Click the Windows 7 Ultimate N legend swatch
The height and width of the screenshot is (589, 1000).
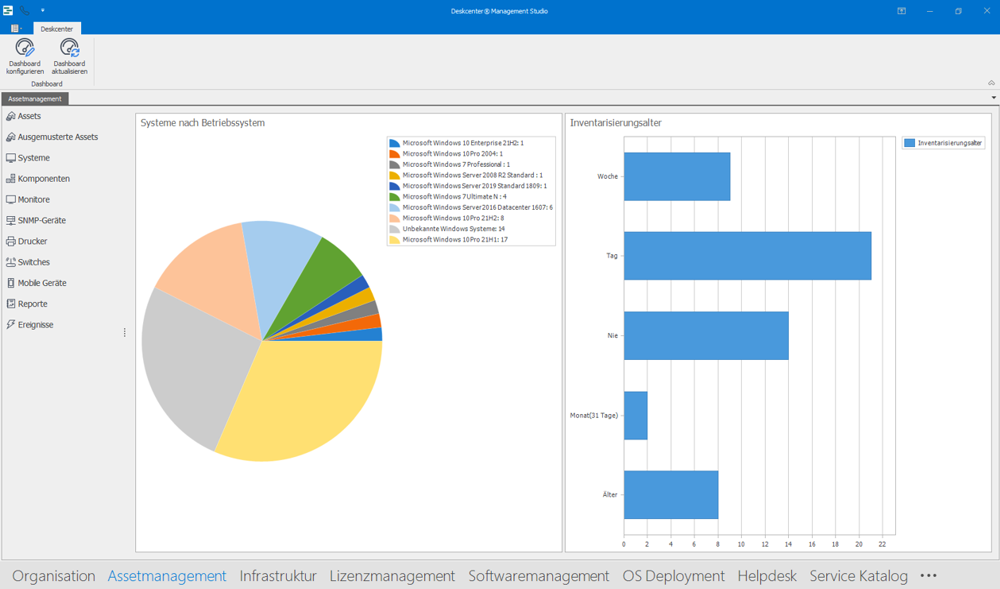coord(394,197)
